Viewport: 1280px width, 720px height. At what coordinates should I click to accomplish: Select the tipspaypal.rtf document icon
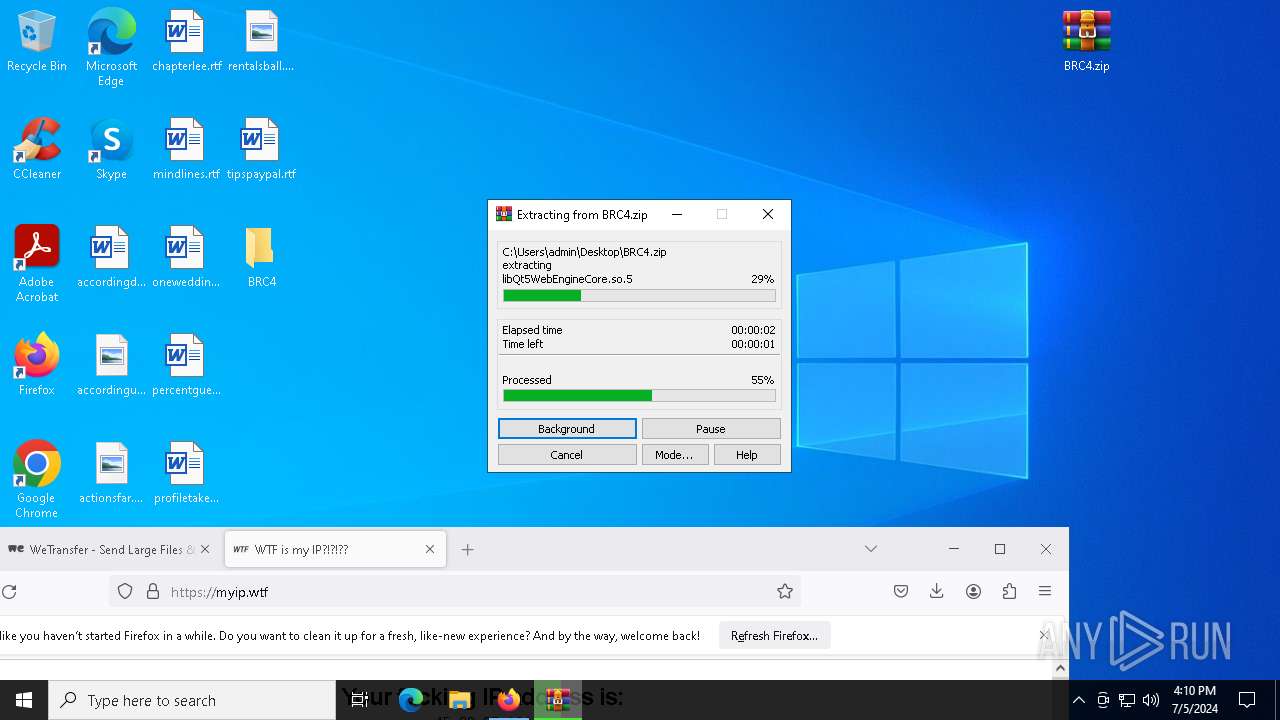[261, 150]
